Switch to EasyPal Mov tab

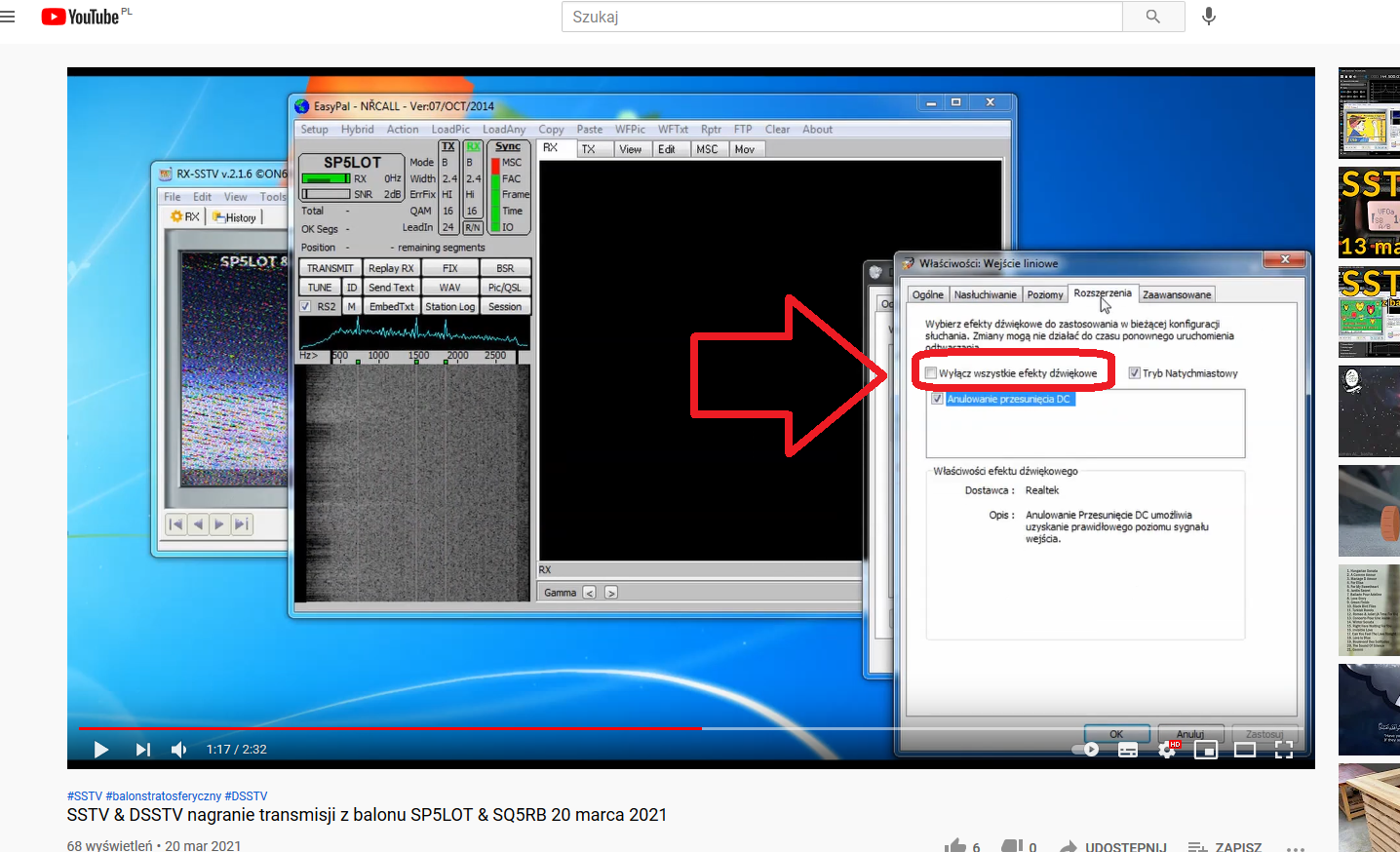(x=745, y=149)
